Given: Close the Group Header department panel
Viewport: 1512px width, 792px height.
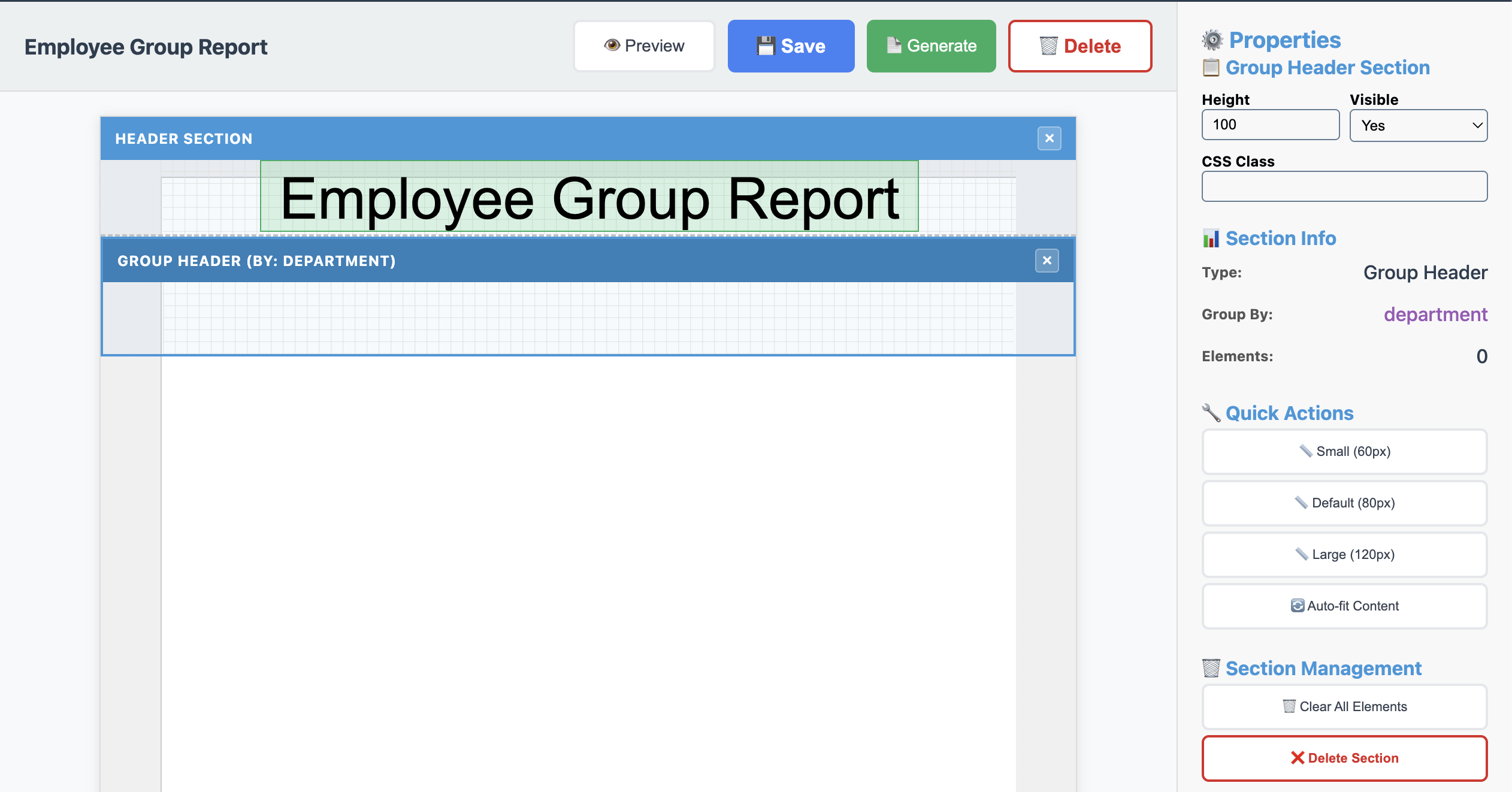Looking at the screenshot, I should (1047, 260).
